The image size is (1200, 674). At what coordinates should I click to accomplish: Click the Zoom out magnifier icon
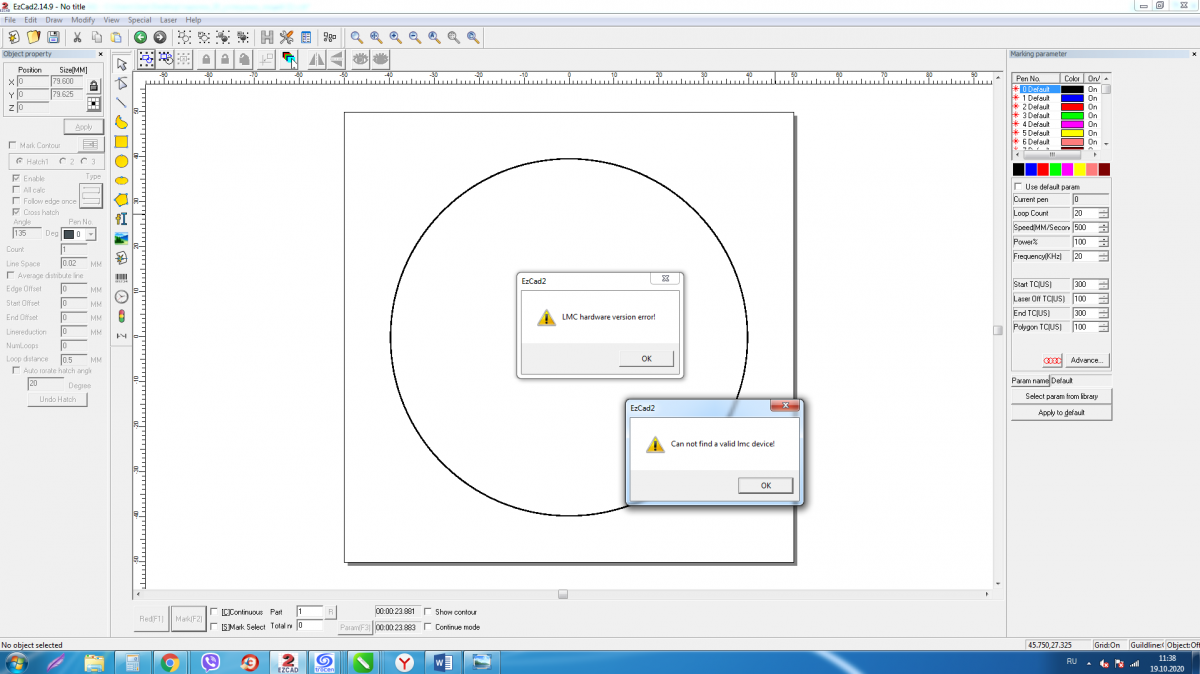tap(414, 37)
